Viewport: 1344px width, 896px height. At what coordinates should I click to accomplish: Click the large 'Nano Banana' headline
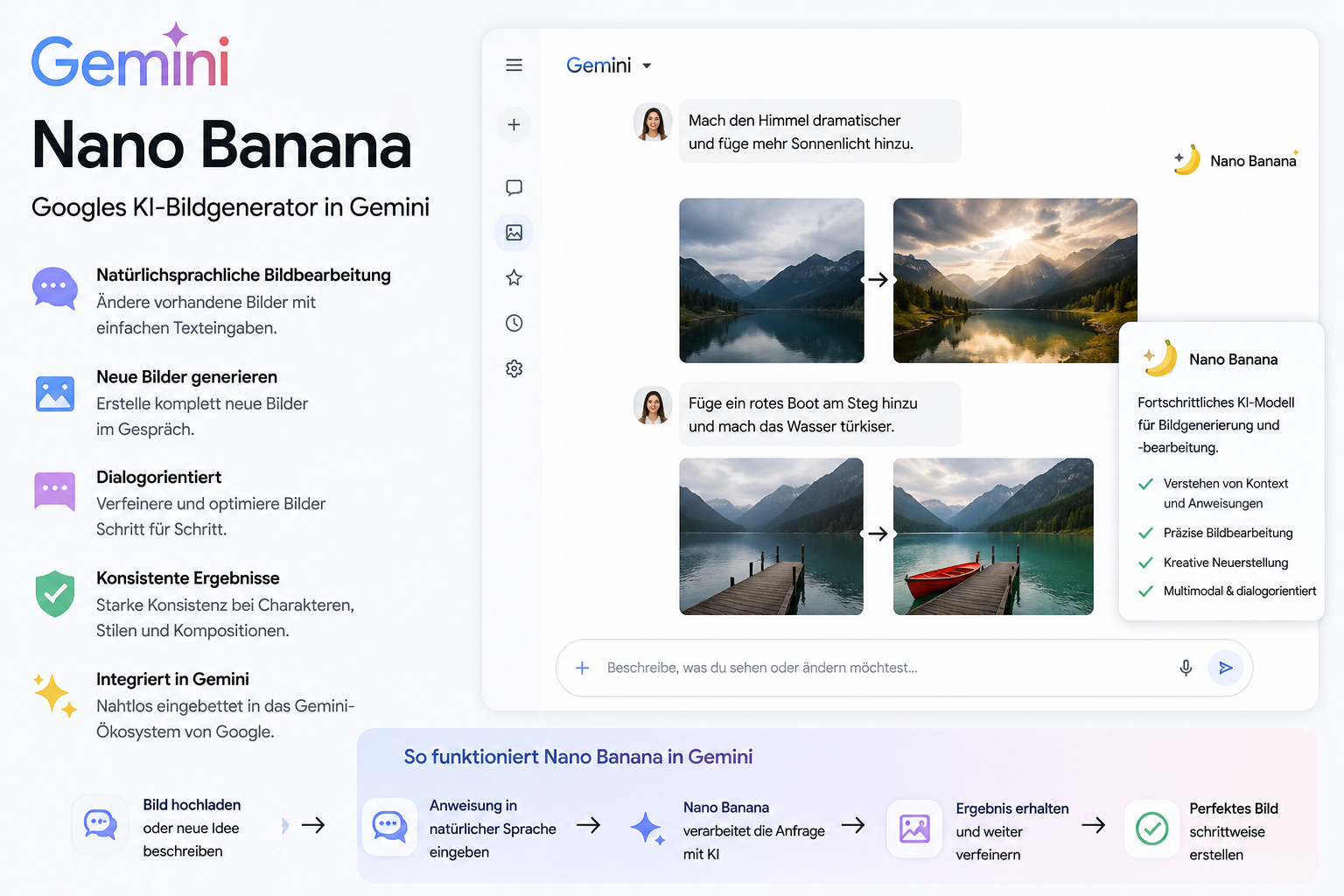click(222, 145)
